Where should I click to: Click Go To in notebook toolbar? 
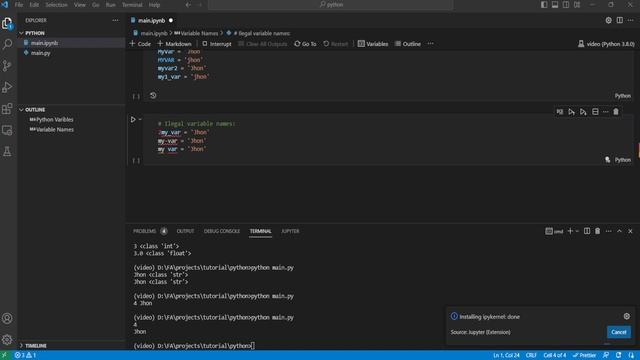coord(305,44)
